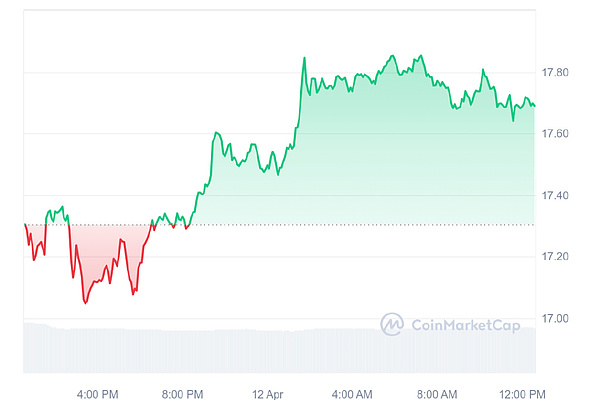The width and height of the screenshot is (600, 400).
Task: Click the CoinMarketCap logo icon
Action: click(x=392, y=323)
